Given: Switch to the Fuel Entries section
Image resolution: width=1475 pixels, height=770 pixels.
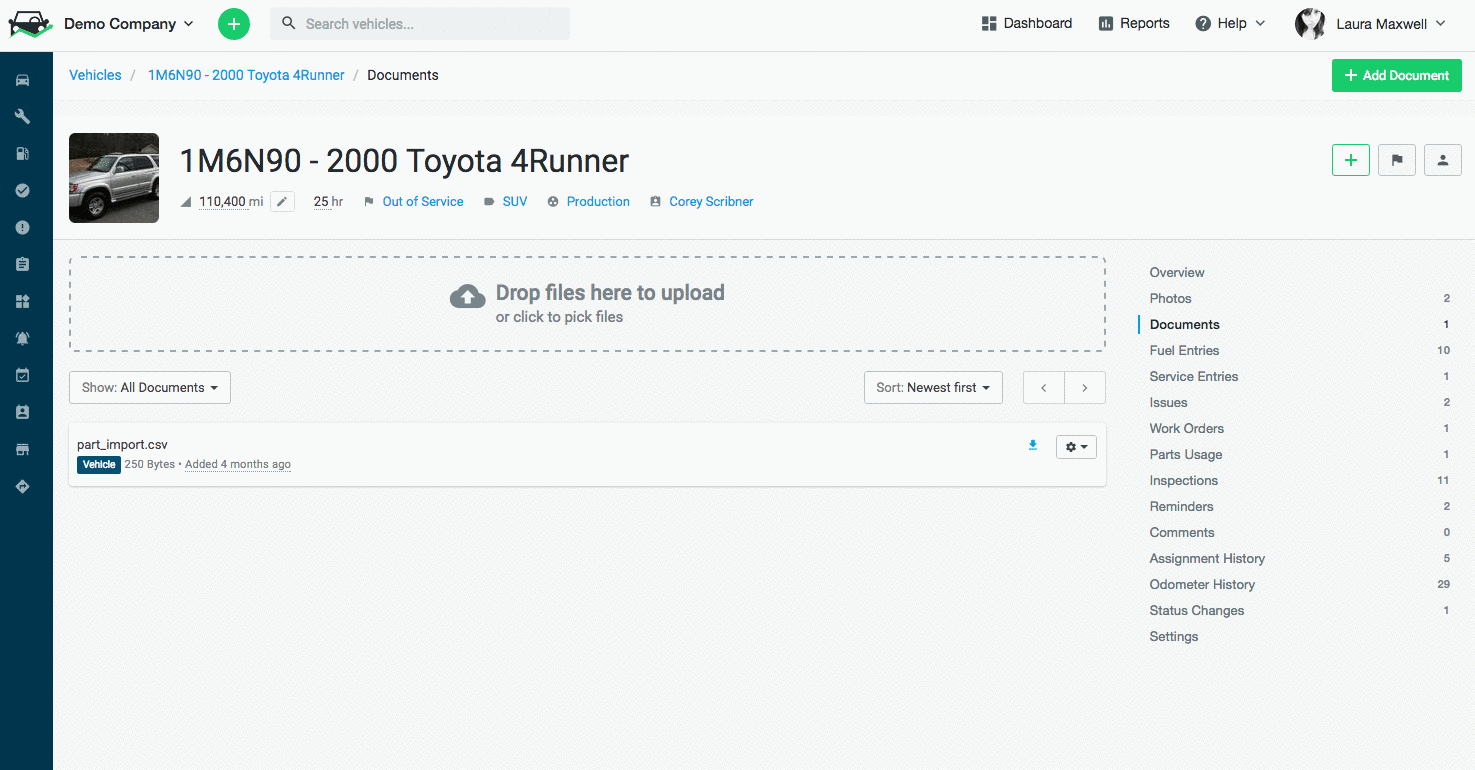Looking at the screenshot, I should pyautogui.click(x=1185, y=350).
